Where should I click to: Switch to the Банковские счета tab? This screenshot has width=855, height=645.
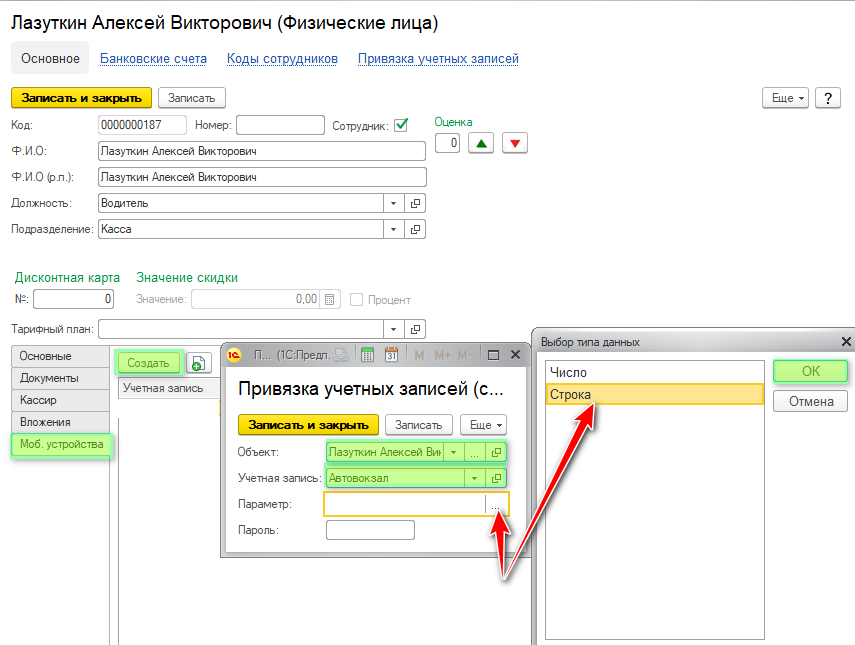coord(153,59)
